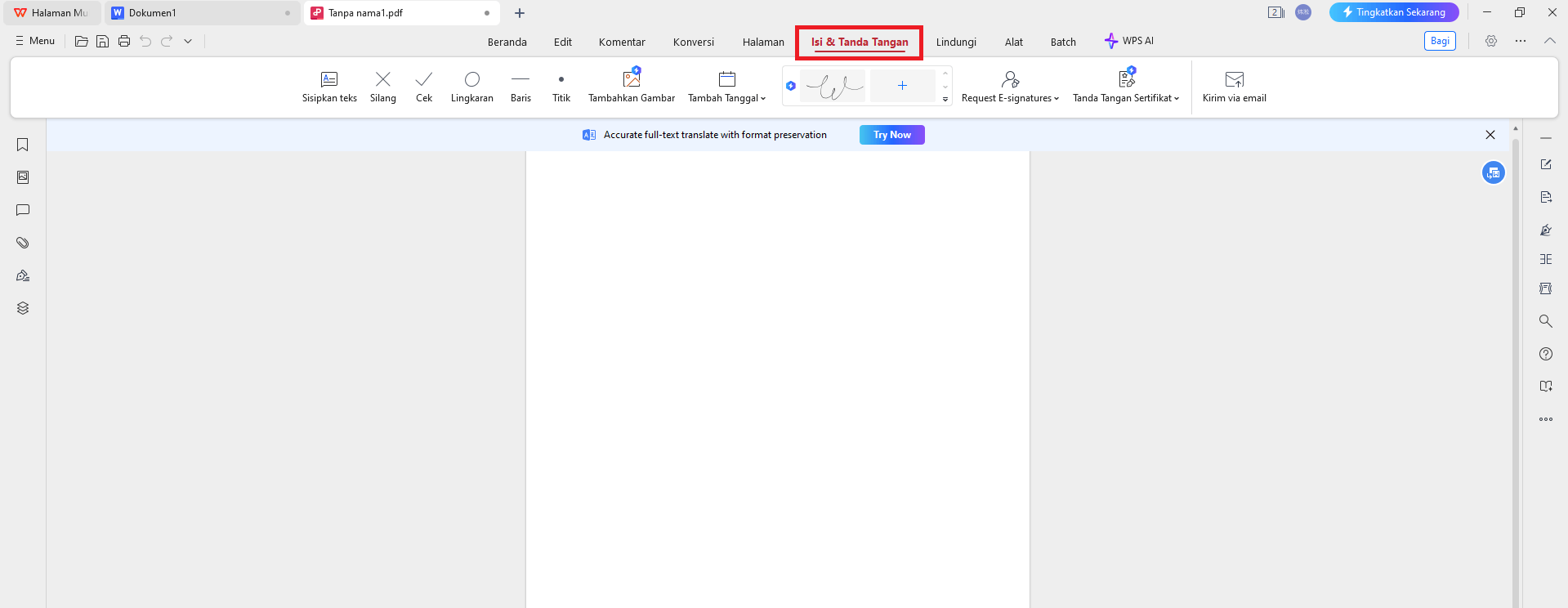Screen dimensions: 1568x608
Task: Switch to Halaman Mu home tab
Action: [x=51, y=13]
